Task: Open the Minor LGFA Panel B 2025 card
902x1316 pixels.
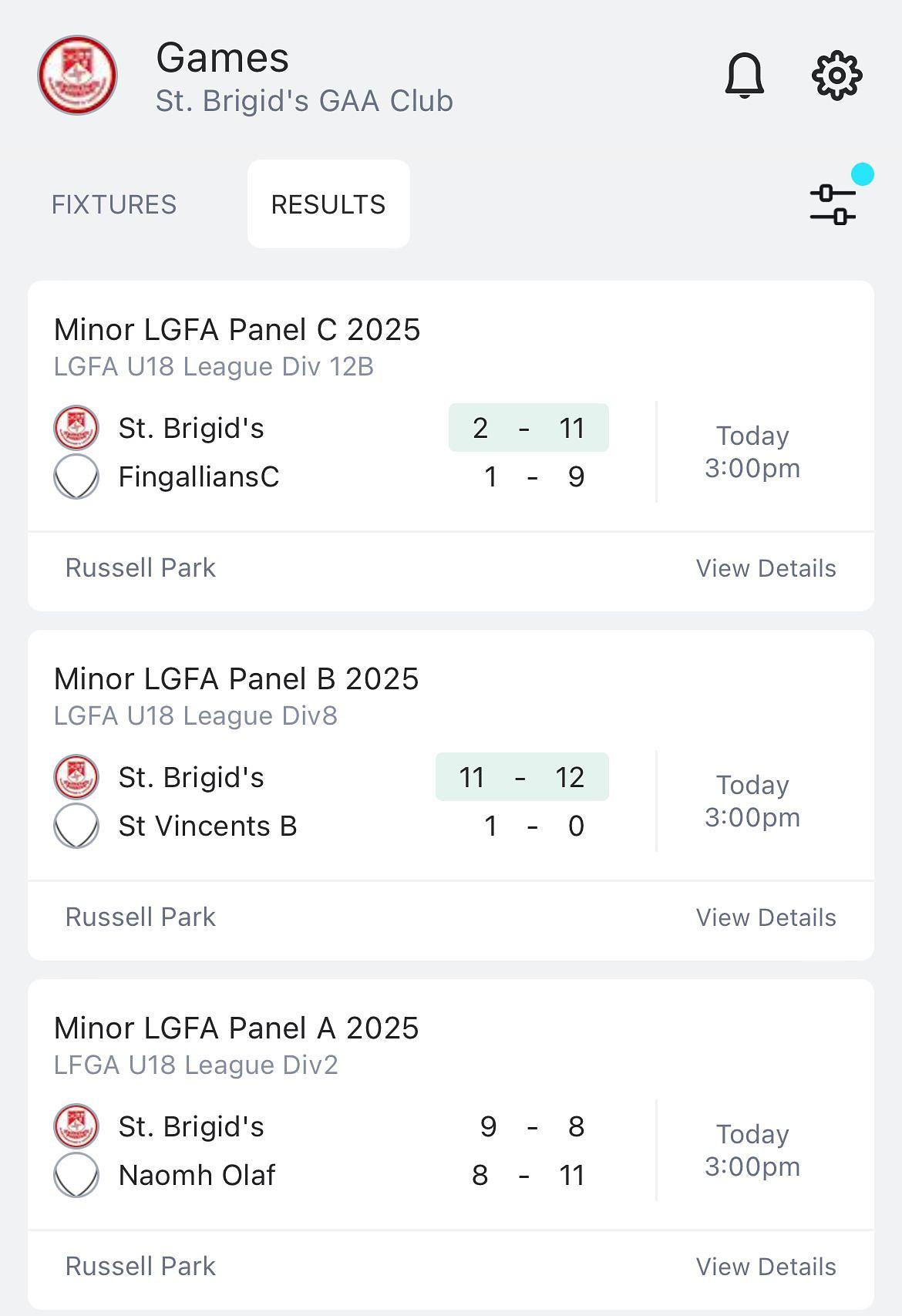Action: click(451, 795)
